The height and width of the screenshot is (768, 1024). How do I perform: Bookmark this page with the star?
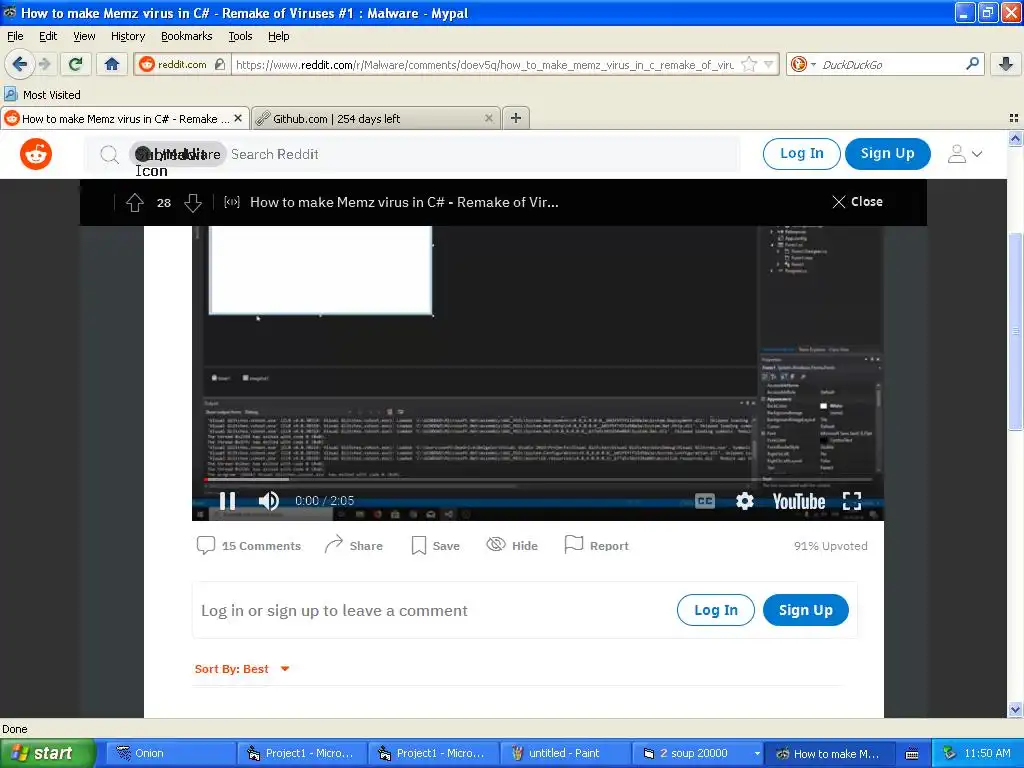click(749, 64)
